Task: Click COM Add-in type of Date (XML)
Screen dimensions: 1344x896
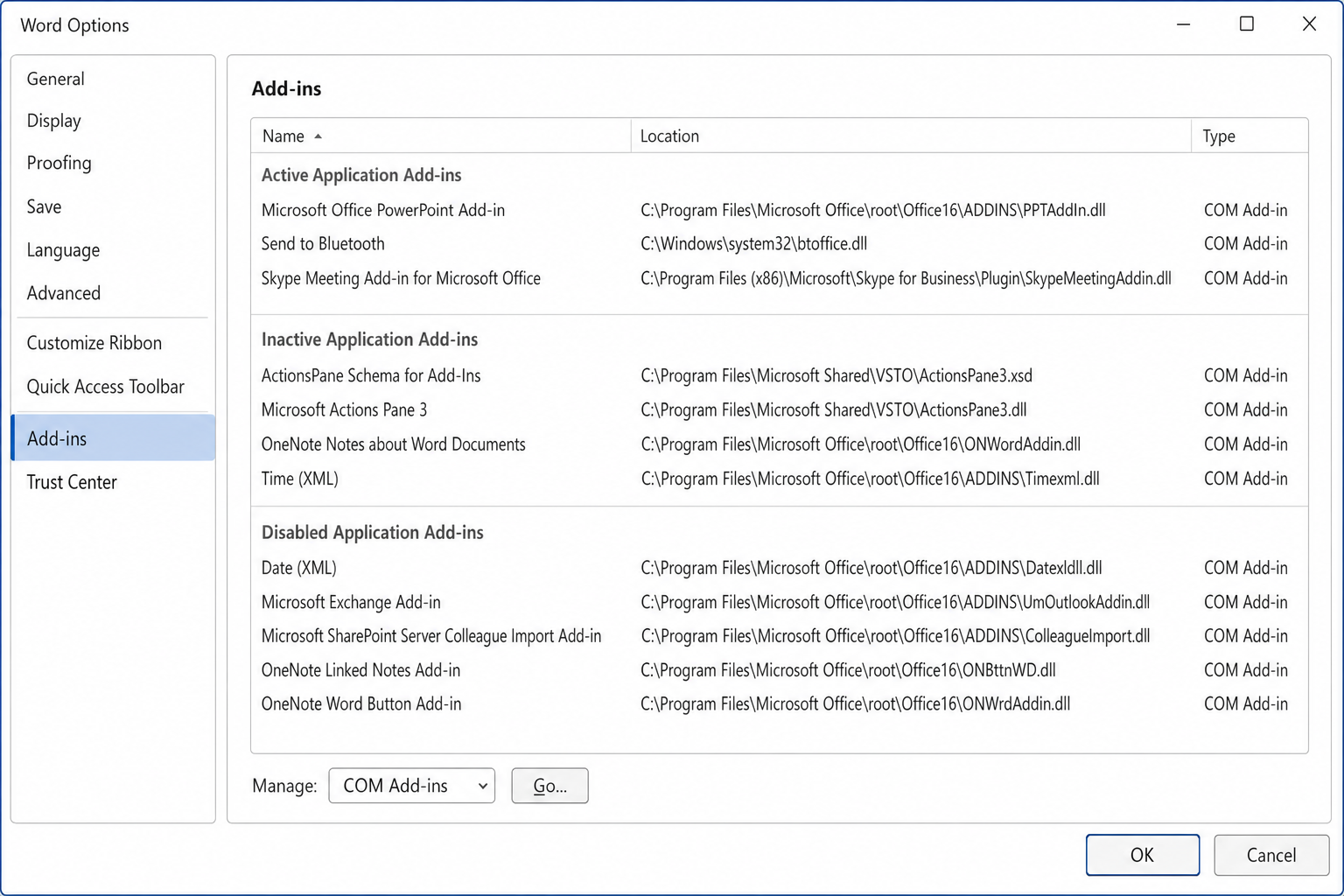Action: [1245, 568]
